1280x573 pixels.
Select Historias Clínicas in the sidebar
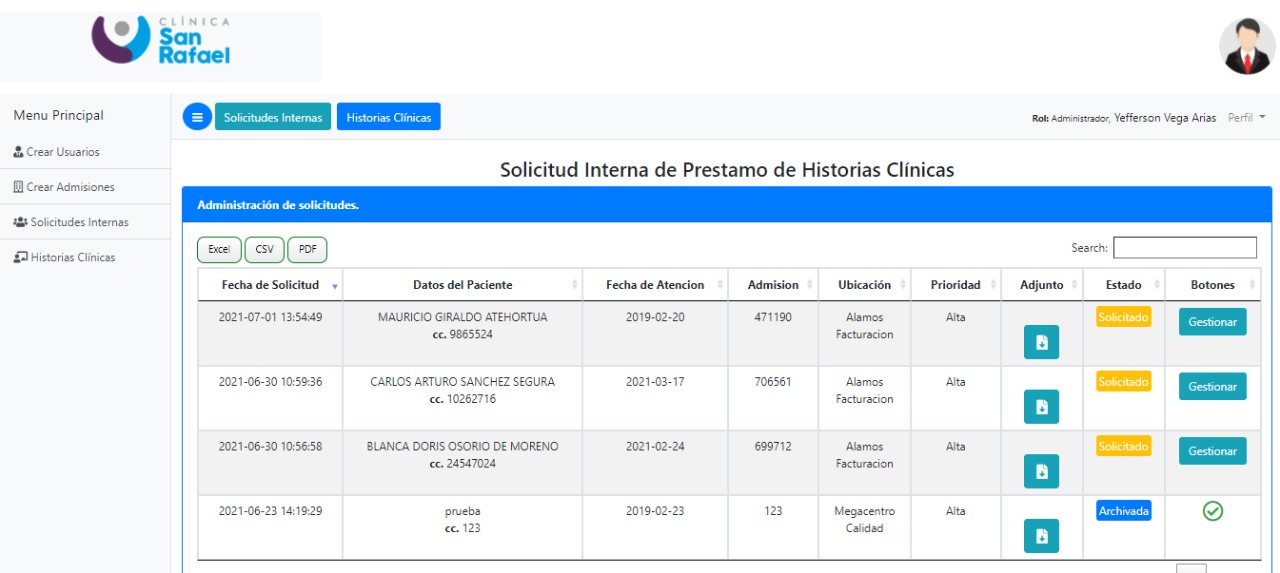click(72, 257)
